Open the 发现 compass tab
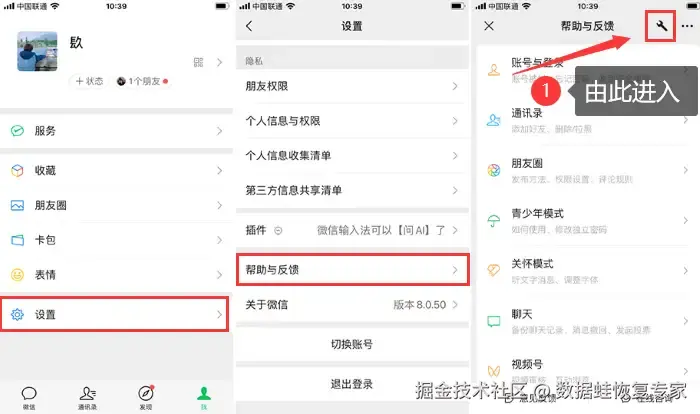This screenshot has height=414, width=700. pyautogui.click(x=146, y=397)
